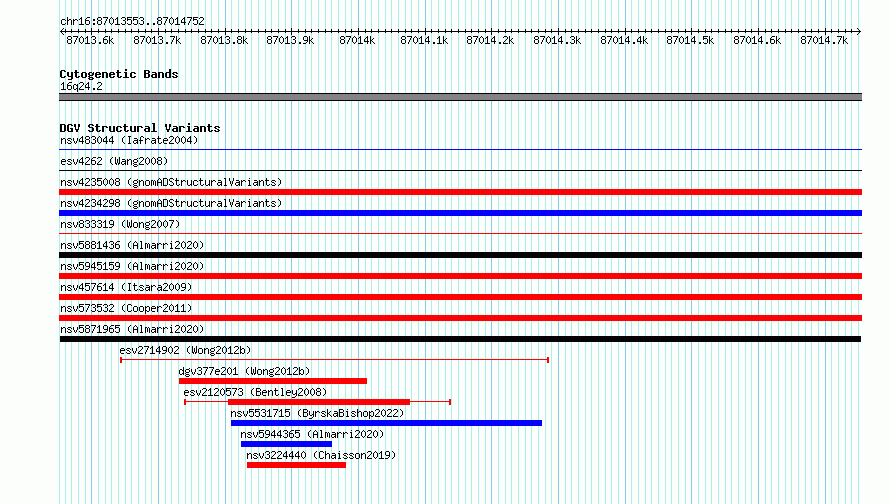Open the nsv4235008 gnomAD structural variant label
The height and width of the screenshot is (504, 890).
(171, 182)
